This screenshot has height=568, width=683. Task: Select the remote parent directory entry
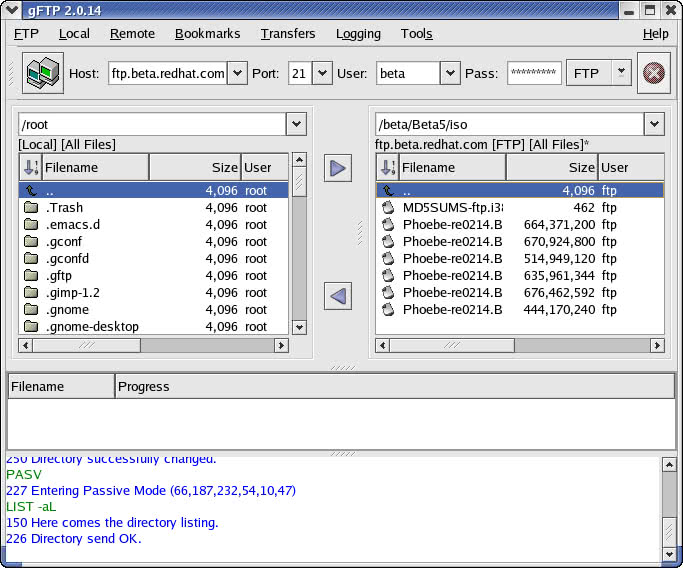pos(520,190)
